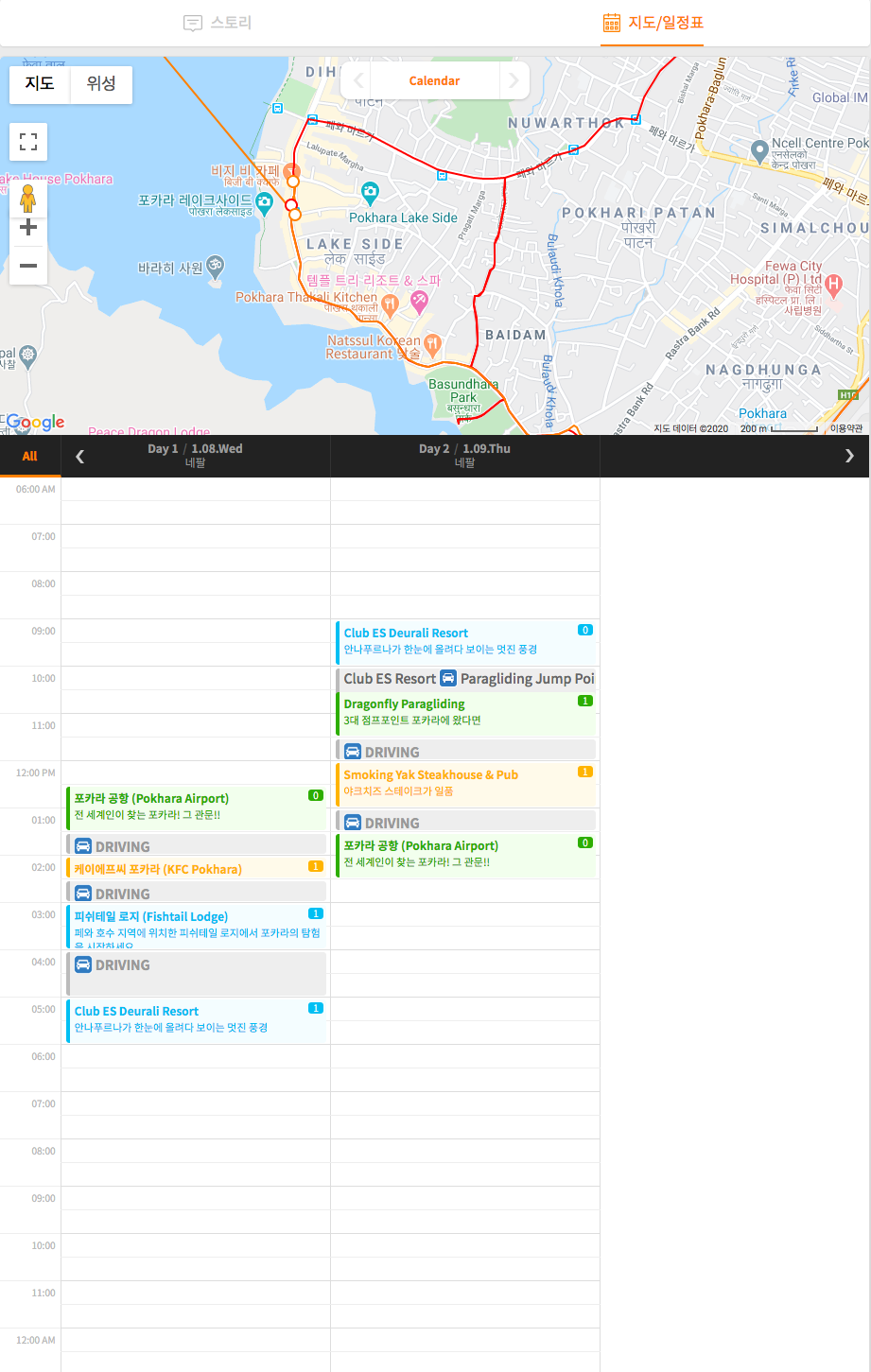871x1372 pixels.
Task: Click blue 0 badge on Day 2 Club ES Deurali
Action: point(585,630)
